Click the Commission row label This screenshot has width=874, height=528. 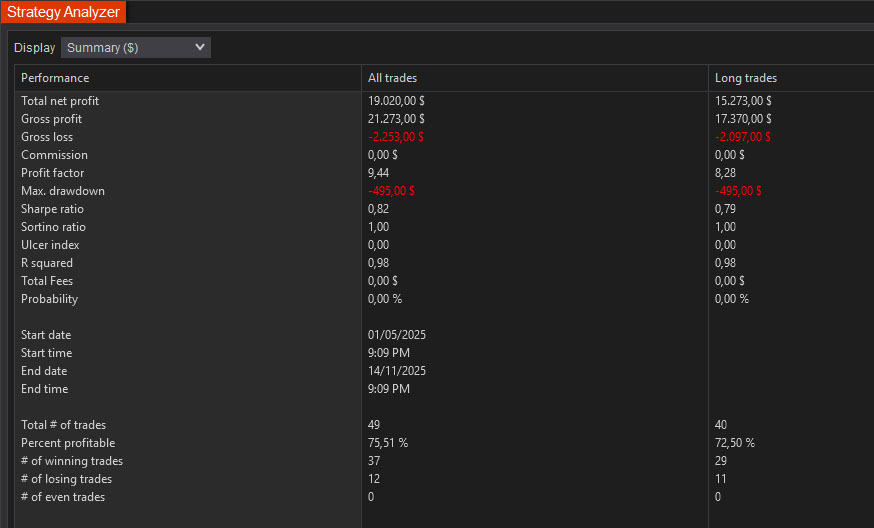54,155
